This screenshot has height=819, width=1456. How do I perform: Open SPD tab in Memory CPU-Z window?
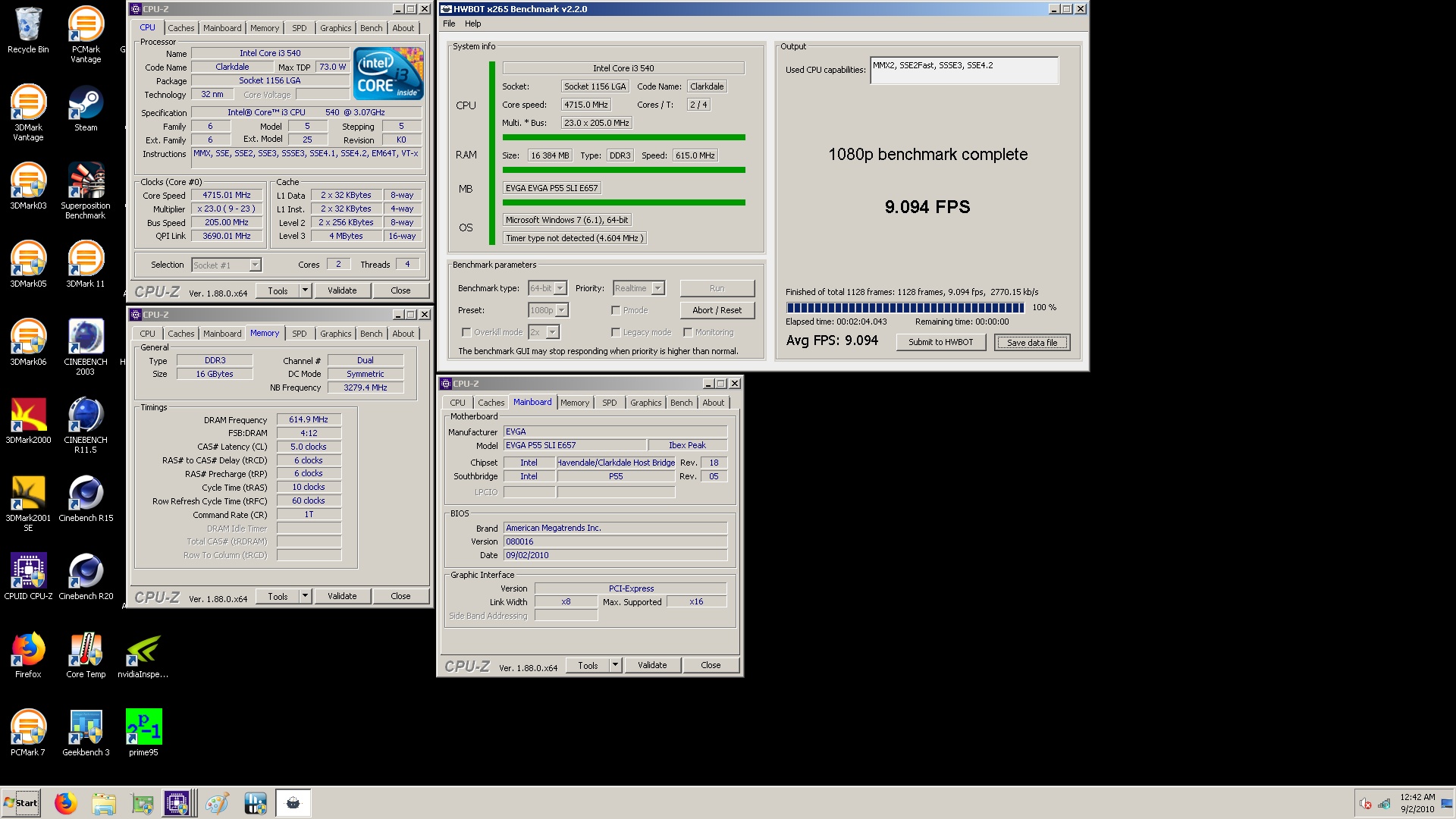click(300, 334)
